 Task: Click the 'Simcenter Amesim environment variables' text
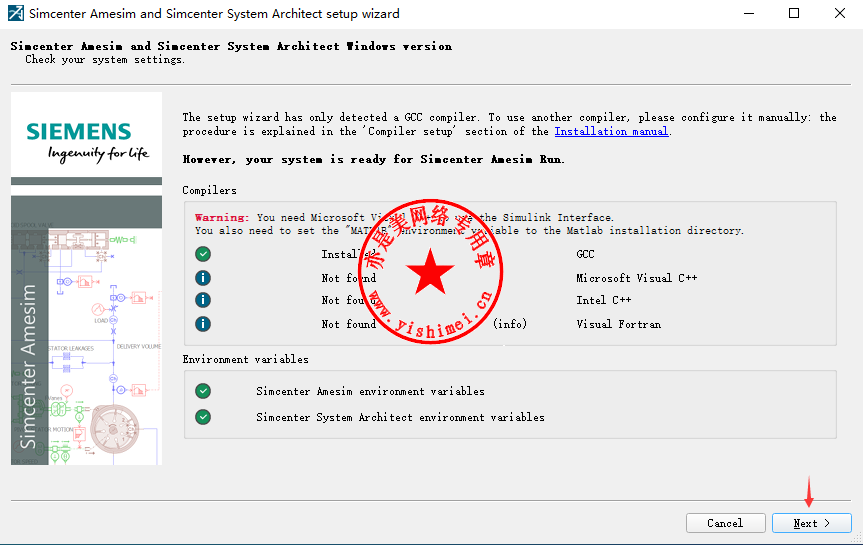click(x=370, y=391)
